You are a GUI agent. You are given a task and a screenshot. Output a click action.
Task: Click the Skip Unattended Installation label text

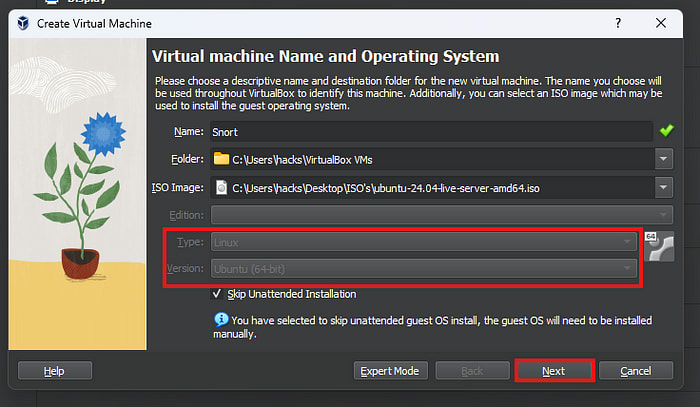click(x=292, y=294)
